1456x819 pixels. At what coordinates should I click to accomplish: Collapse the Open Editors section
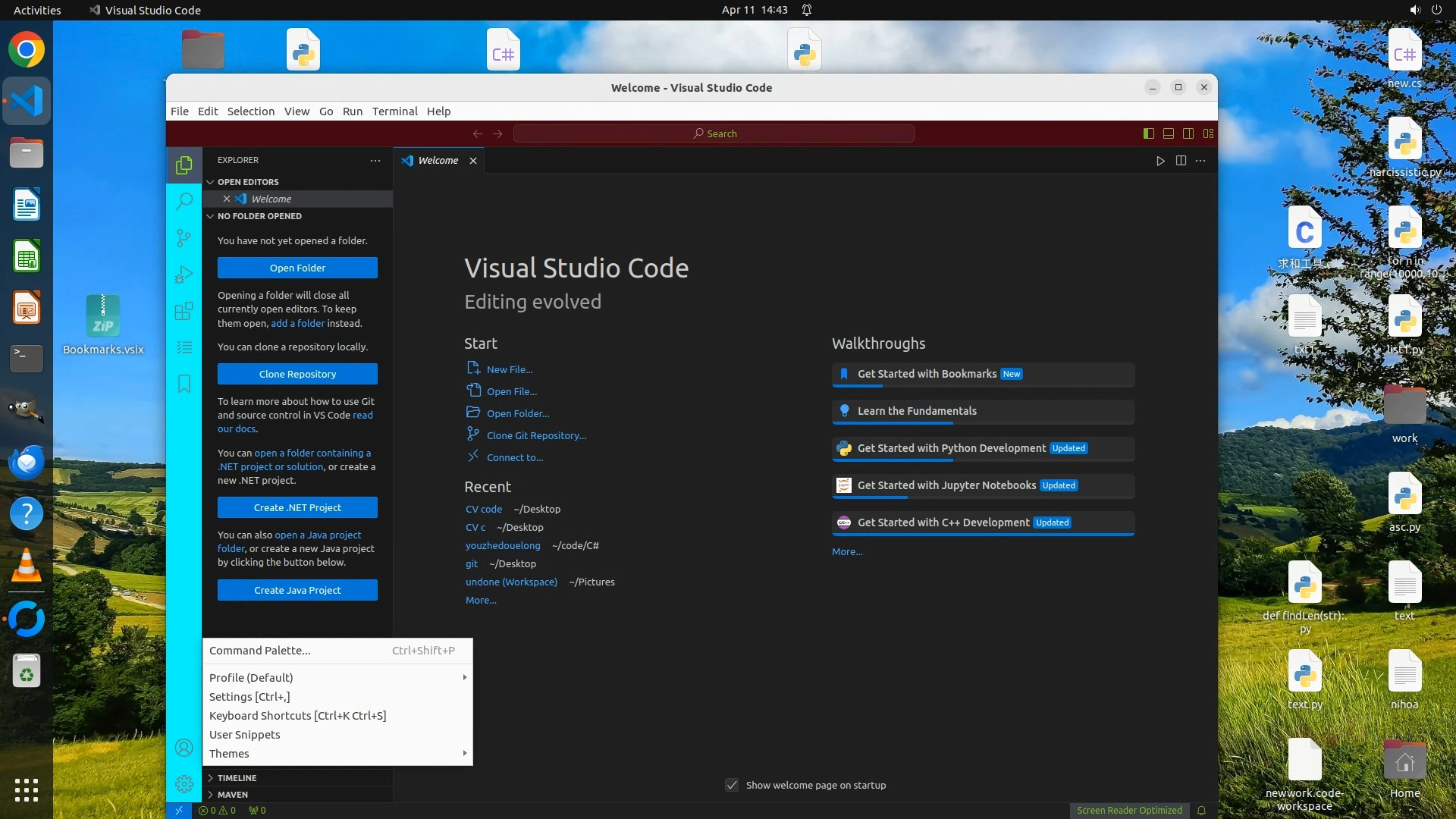pyautogui.click(x=247, y=182)
